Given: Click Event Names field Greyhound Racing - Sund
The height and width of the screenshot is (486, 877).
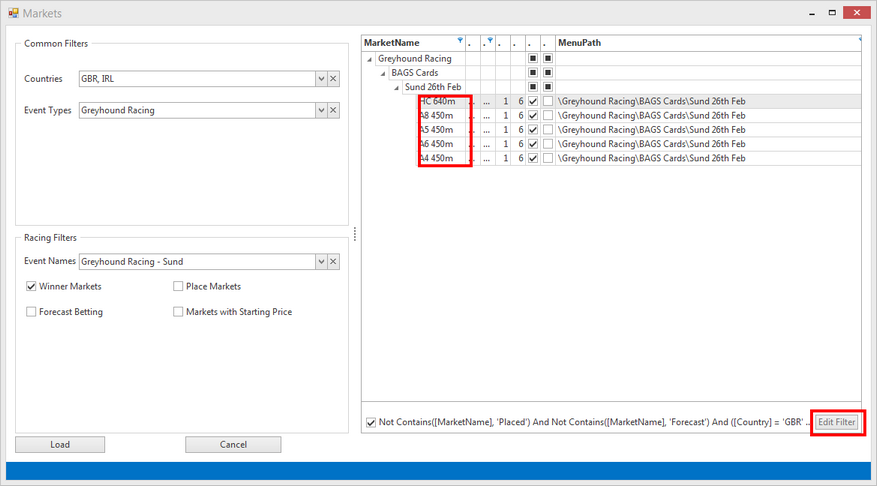Looking at the screenshot, I should (x=197, y=261).
